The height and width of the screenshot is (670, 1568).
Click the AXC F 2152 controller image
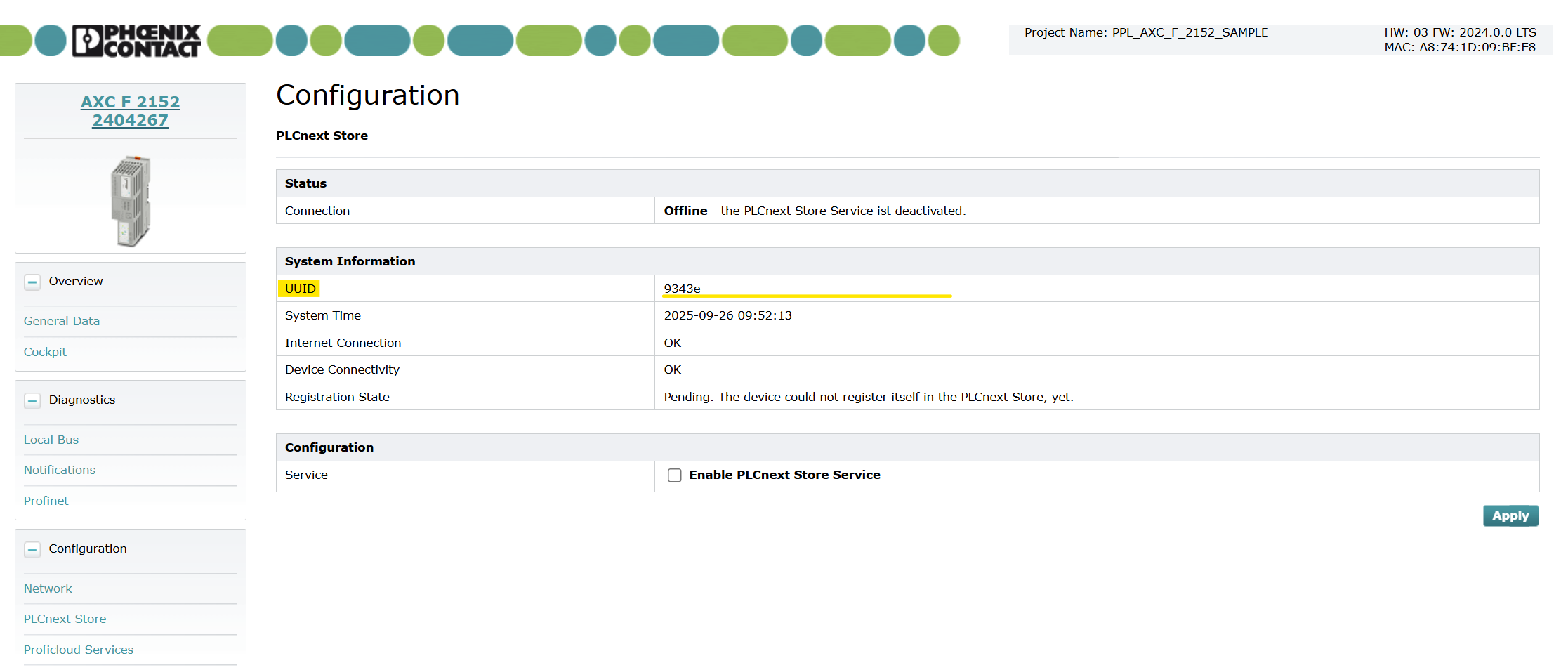coord(131,201)
